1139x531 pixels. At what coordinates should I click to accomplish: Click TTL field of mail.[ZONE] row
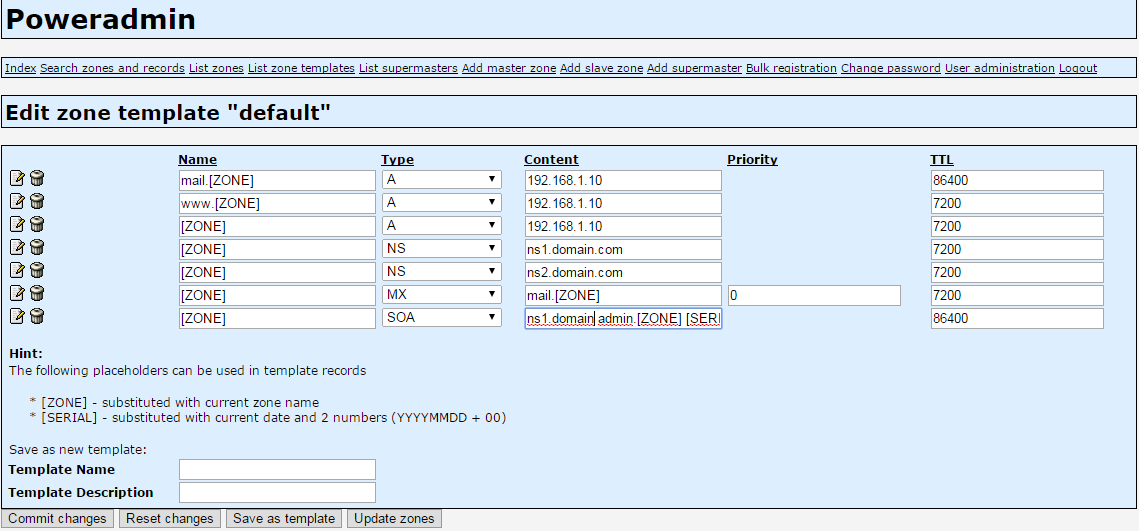1017,180
